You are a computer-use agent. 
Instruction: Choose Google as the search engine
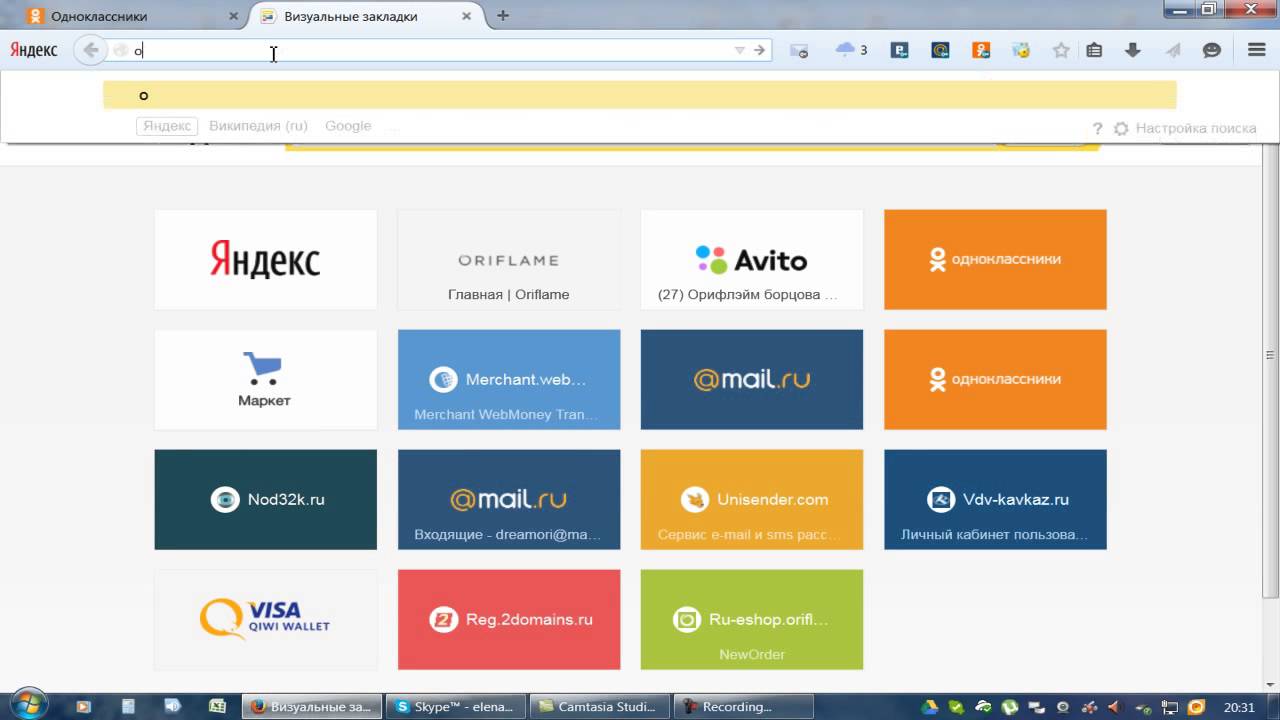pos(348,126)
